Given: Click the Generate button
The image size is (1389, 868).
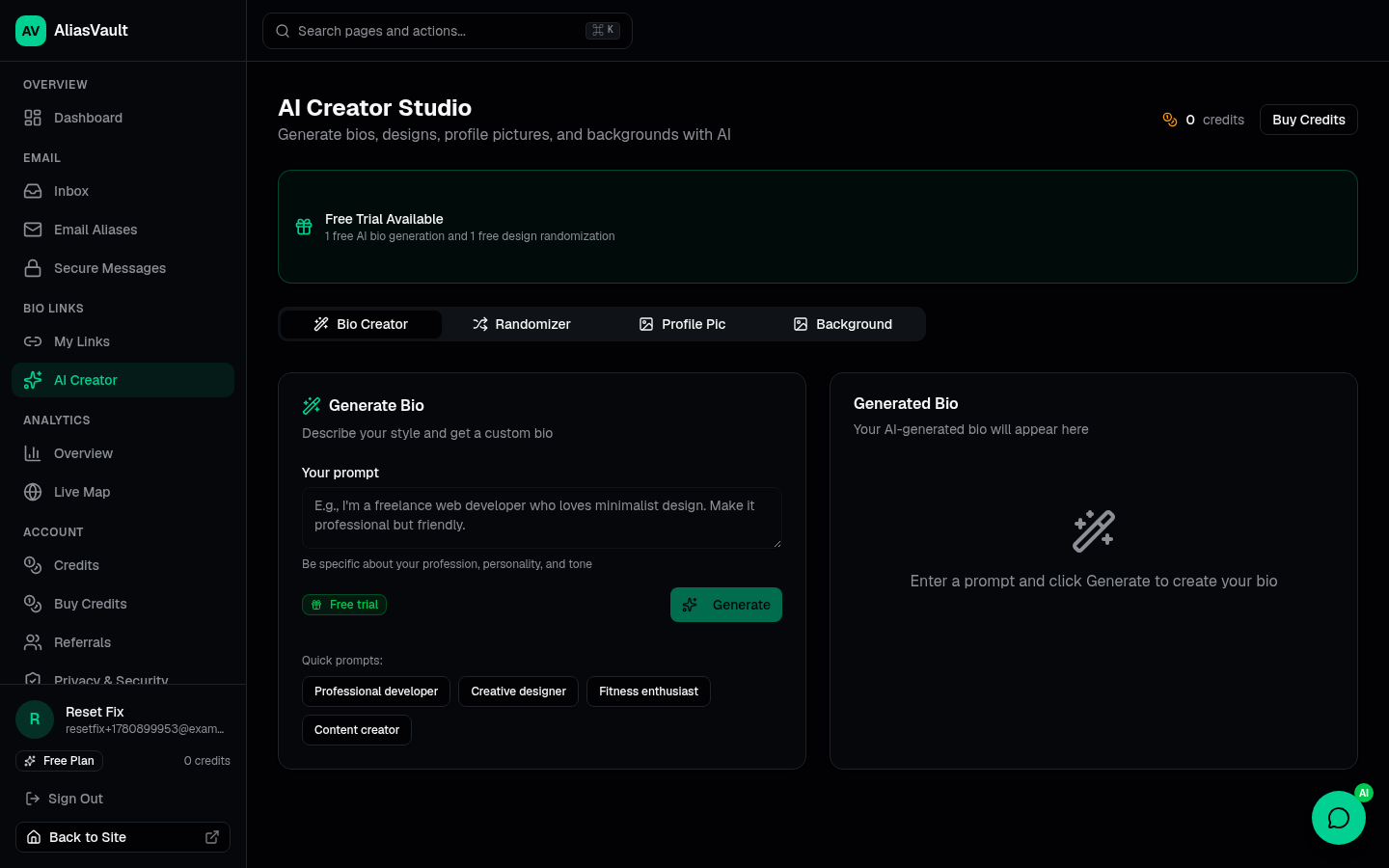Looking at the screenshot, I should (726, 605).
